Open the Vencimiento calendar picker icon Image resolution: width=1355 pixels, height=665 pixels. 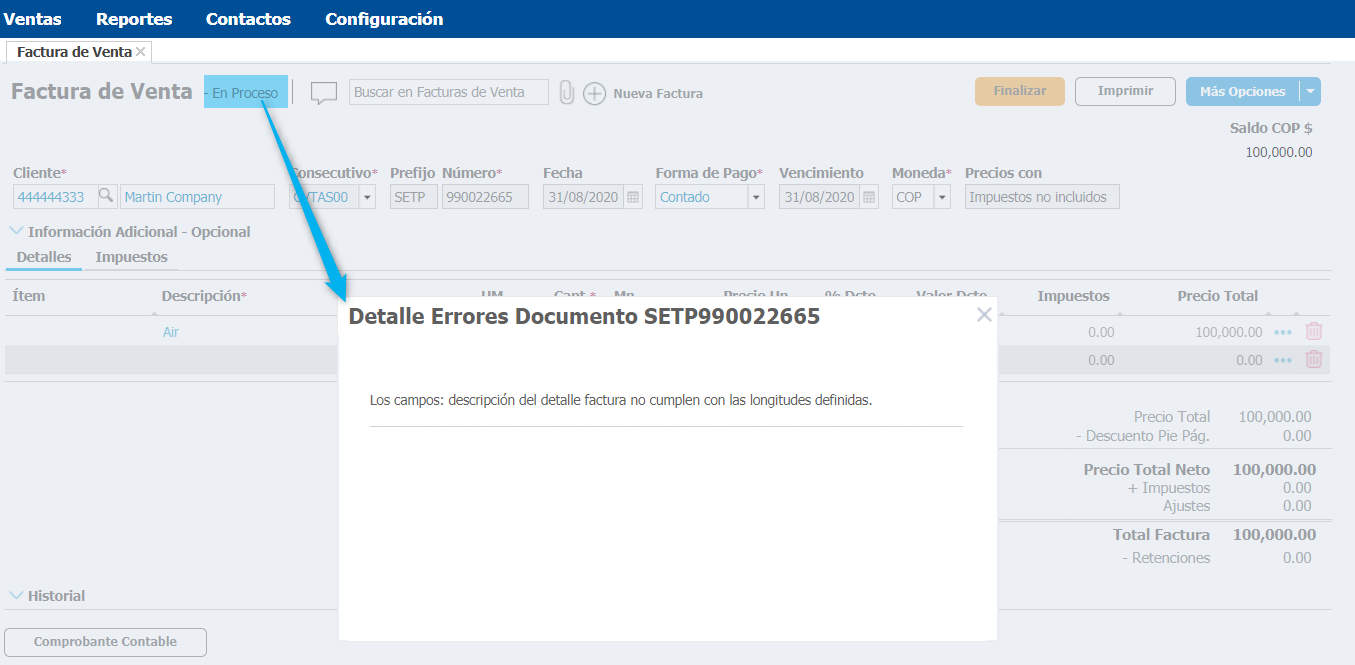[x=869, y=197]
